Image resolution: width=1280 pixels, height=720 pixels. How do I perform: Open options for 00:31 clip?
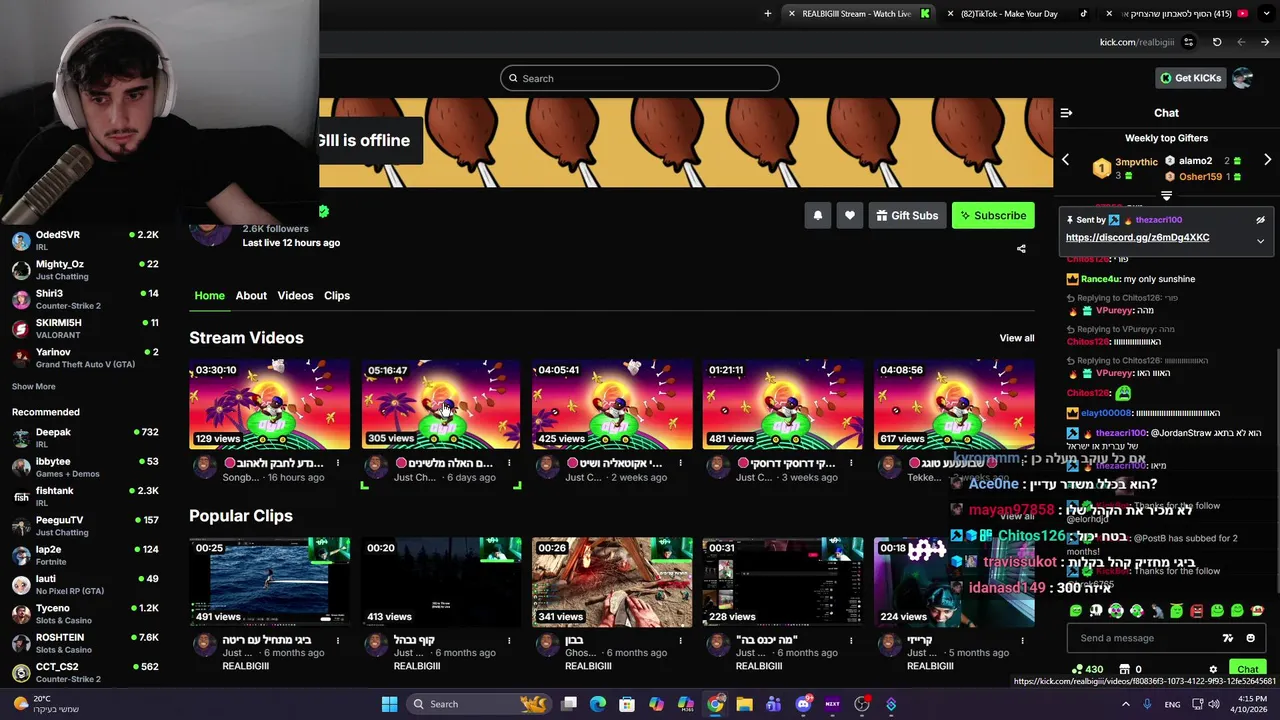click(851, 640)
